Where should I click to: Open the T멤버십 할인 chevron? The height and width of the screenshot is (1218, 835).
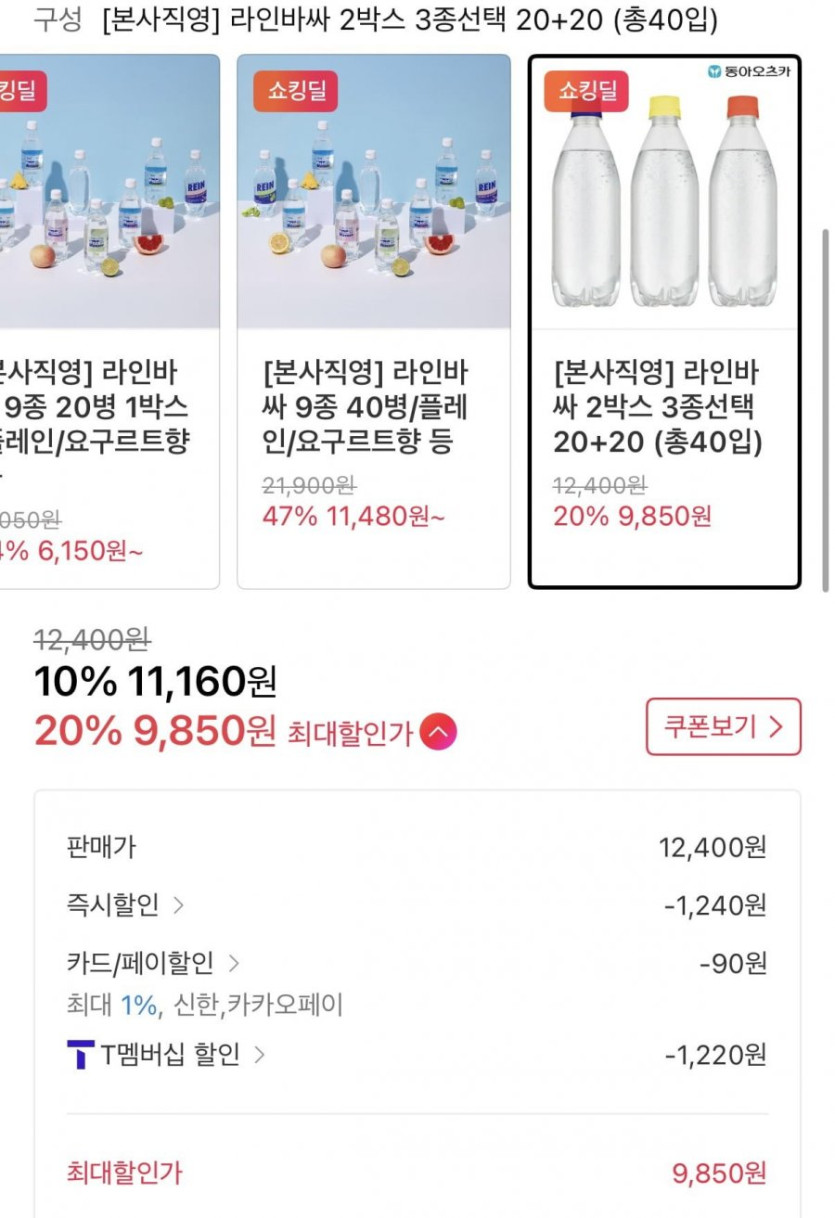pos(259,1055)
